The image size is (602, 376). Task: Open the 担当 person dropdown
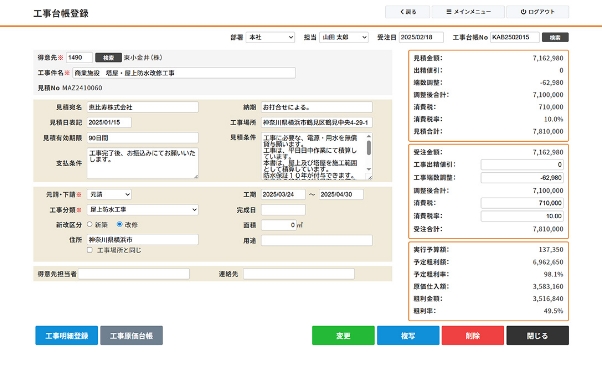click(x=344, y=37)
